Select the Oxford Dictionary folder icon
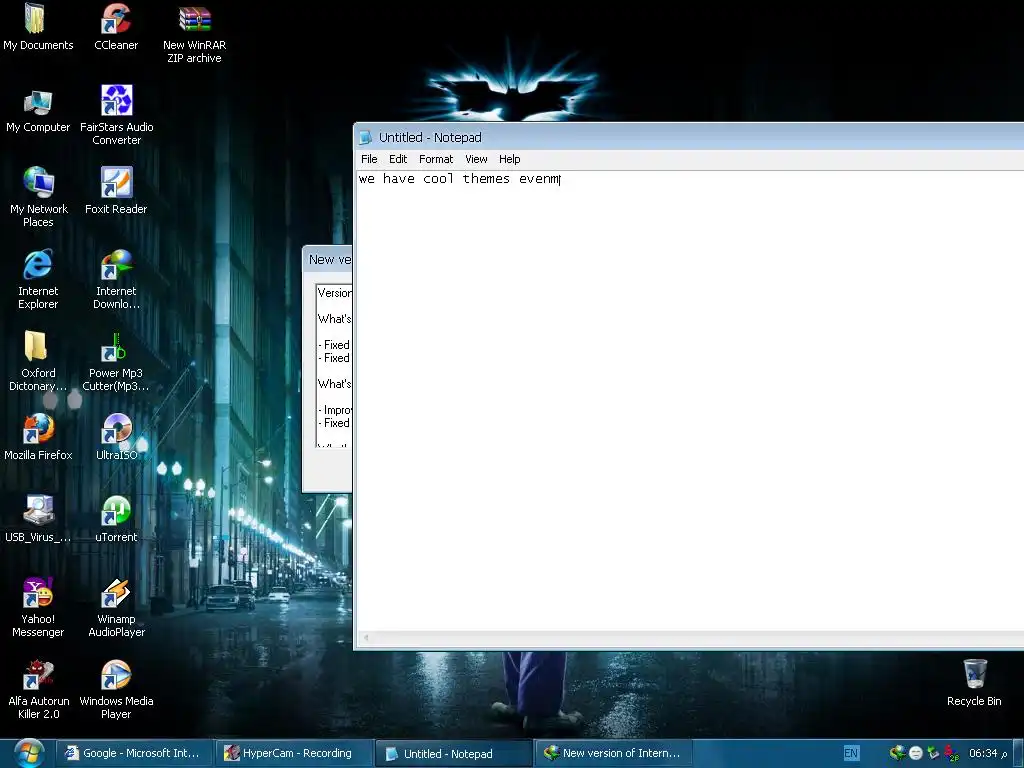Viewport: 1024px width, 768px height. (x=38, y=360)
